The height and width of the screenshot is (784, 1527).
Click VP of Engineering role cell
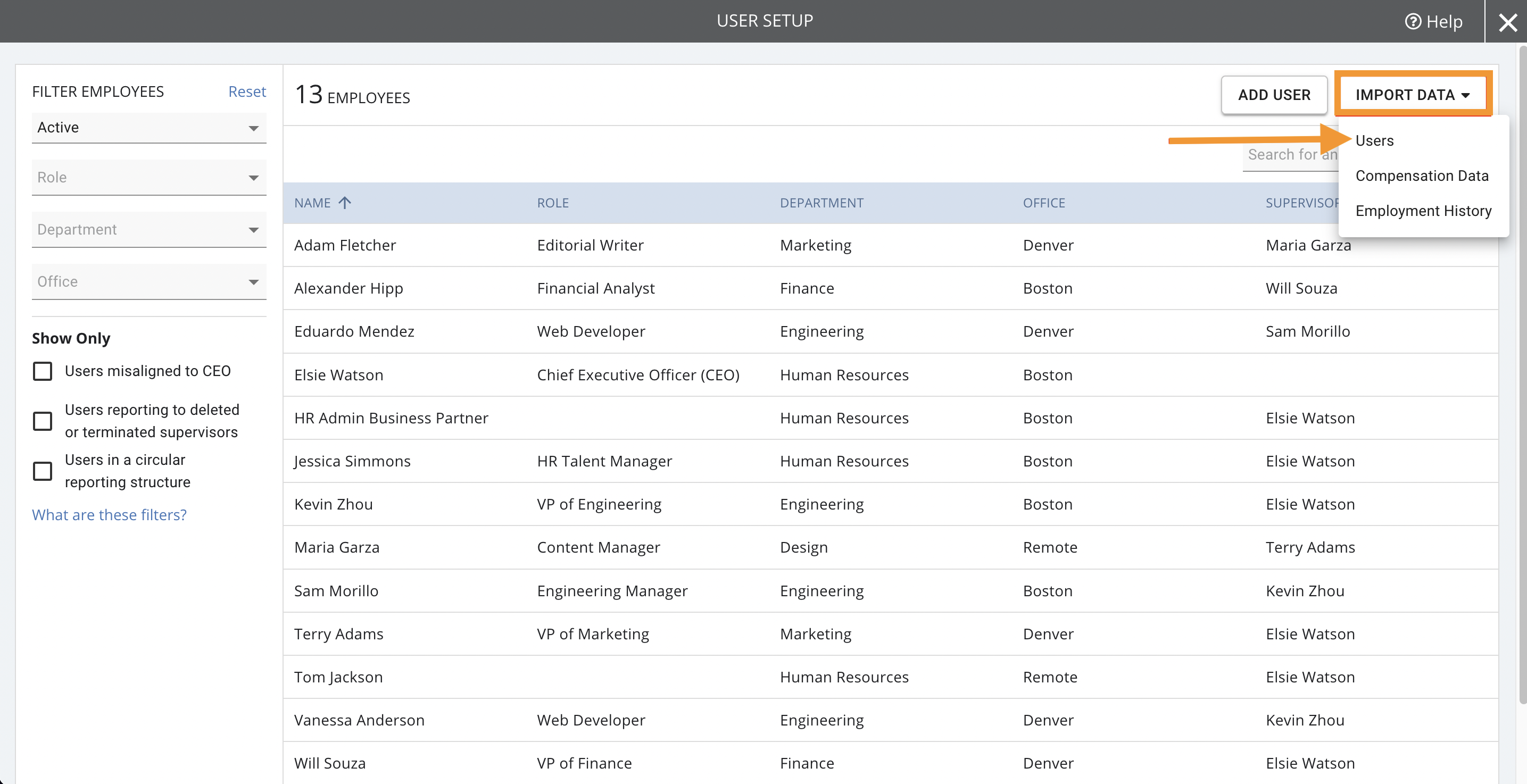click(599, 504)
